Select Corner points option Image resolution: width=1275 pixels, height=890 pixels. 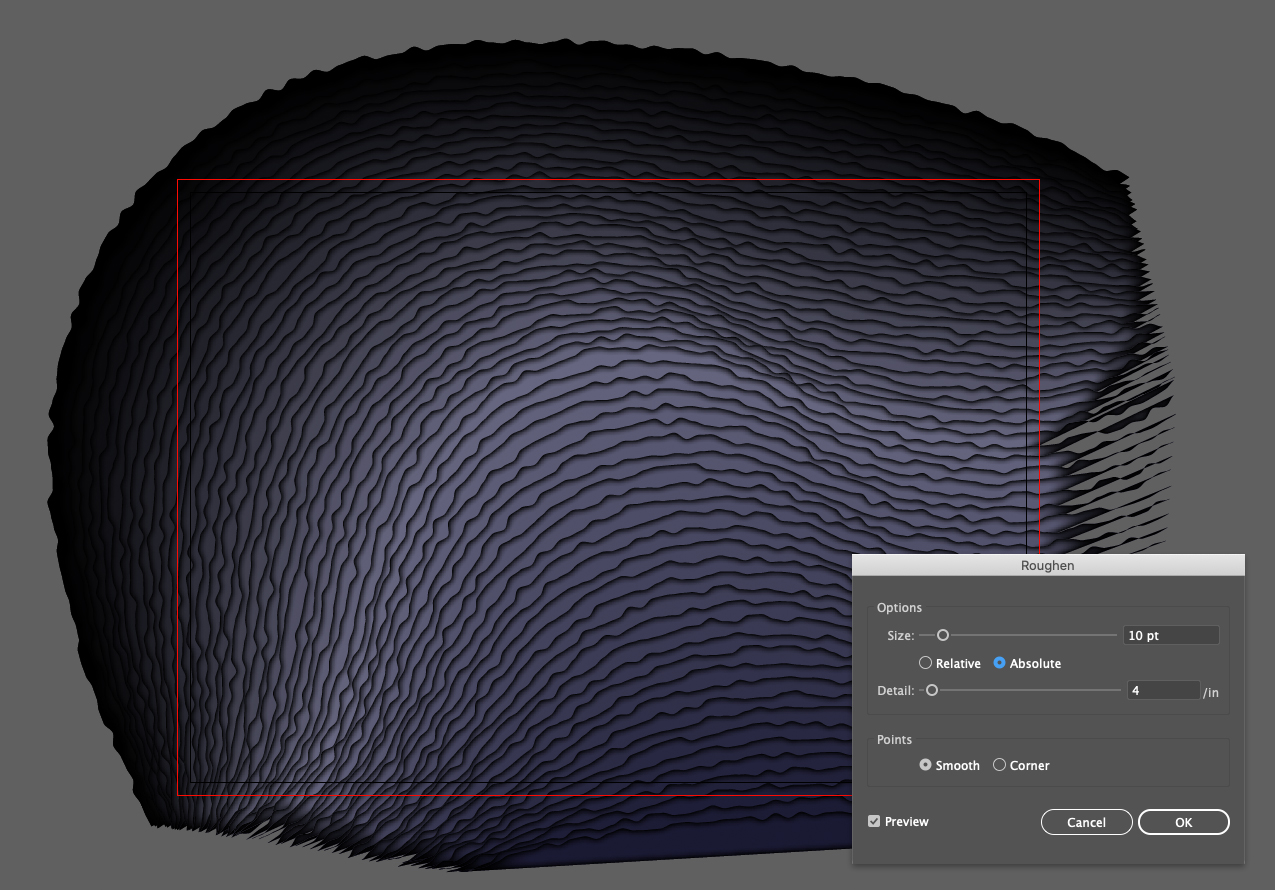[x=999, y=765]
